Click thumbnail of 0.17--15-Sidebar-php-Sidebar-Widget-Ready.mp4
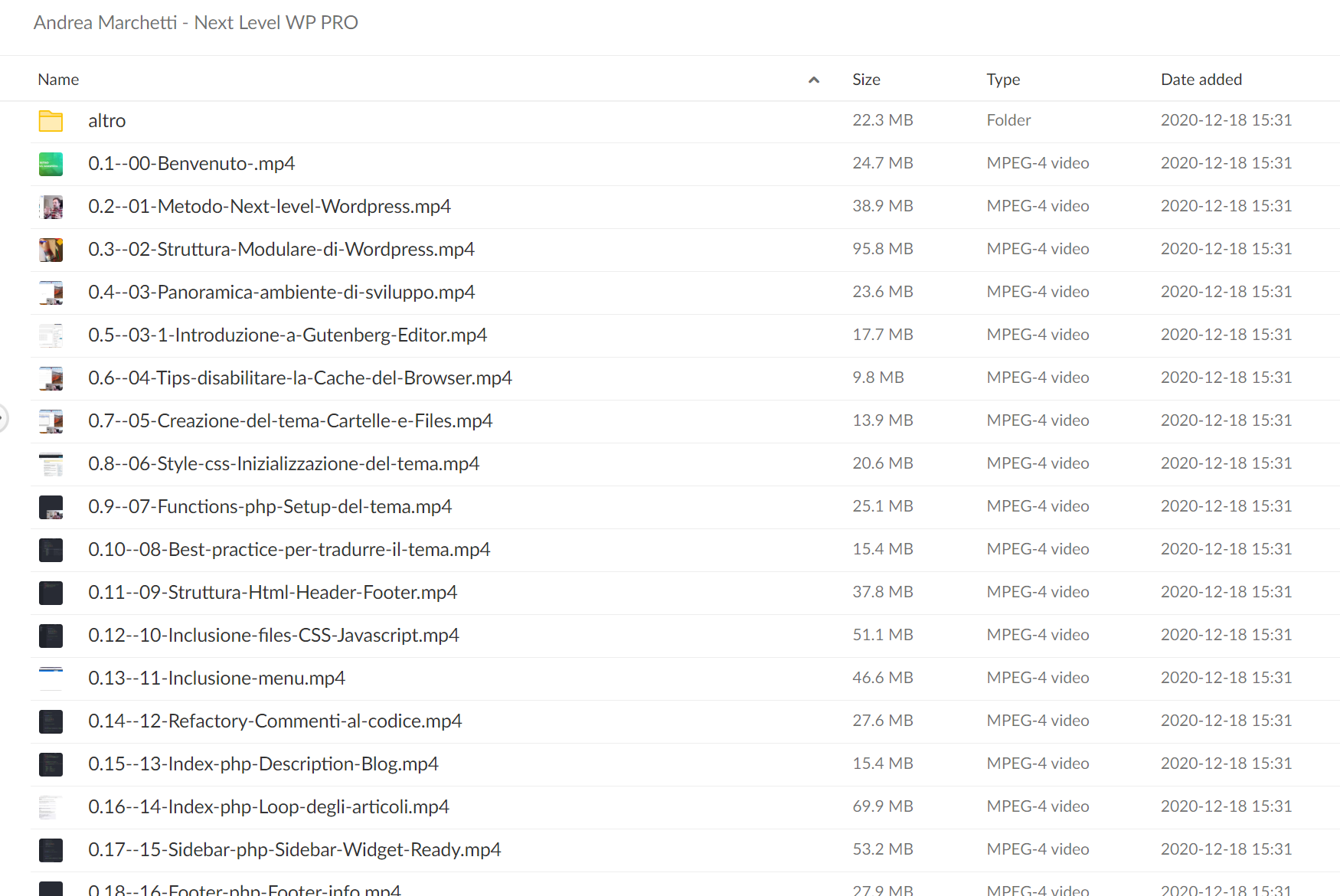The image size is (1340, 896). click(x=51, y=850)
